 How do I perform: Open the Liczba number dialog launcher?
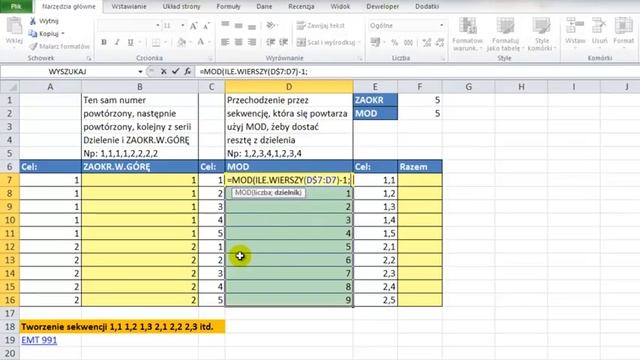443,59
